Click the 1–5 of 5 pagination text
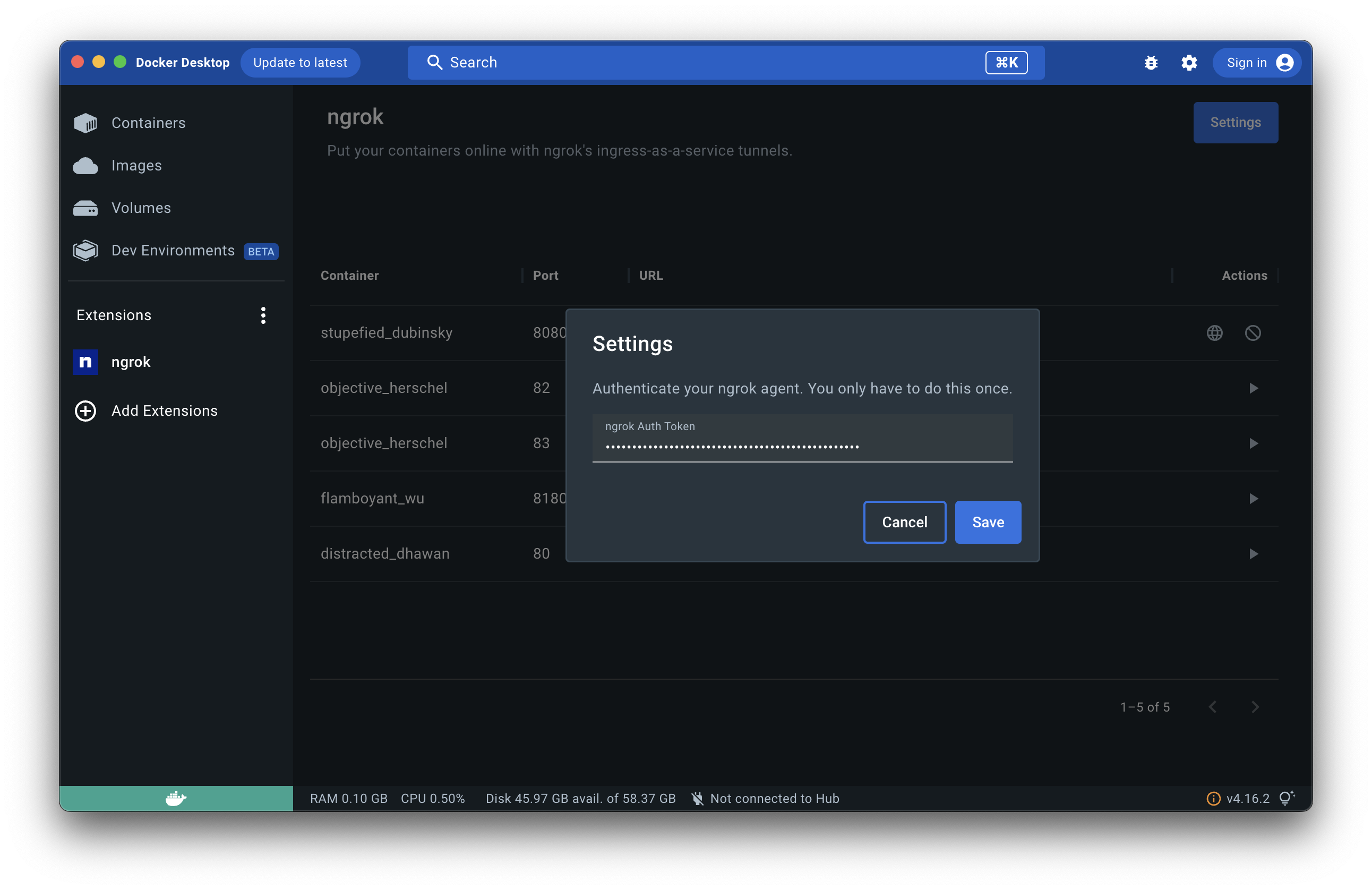The width and height of the screenshot is (1372, 890). click(1145, 707)
